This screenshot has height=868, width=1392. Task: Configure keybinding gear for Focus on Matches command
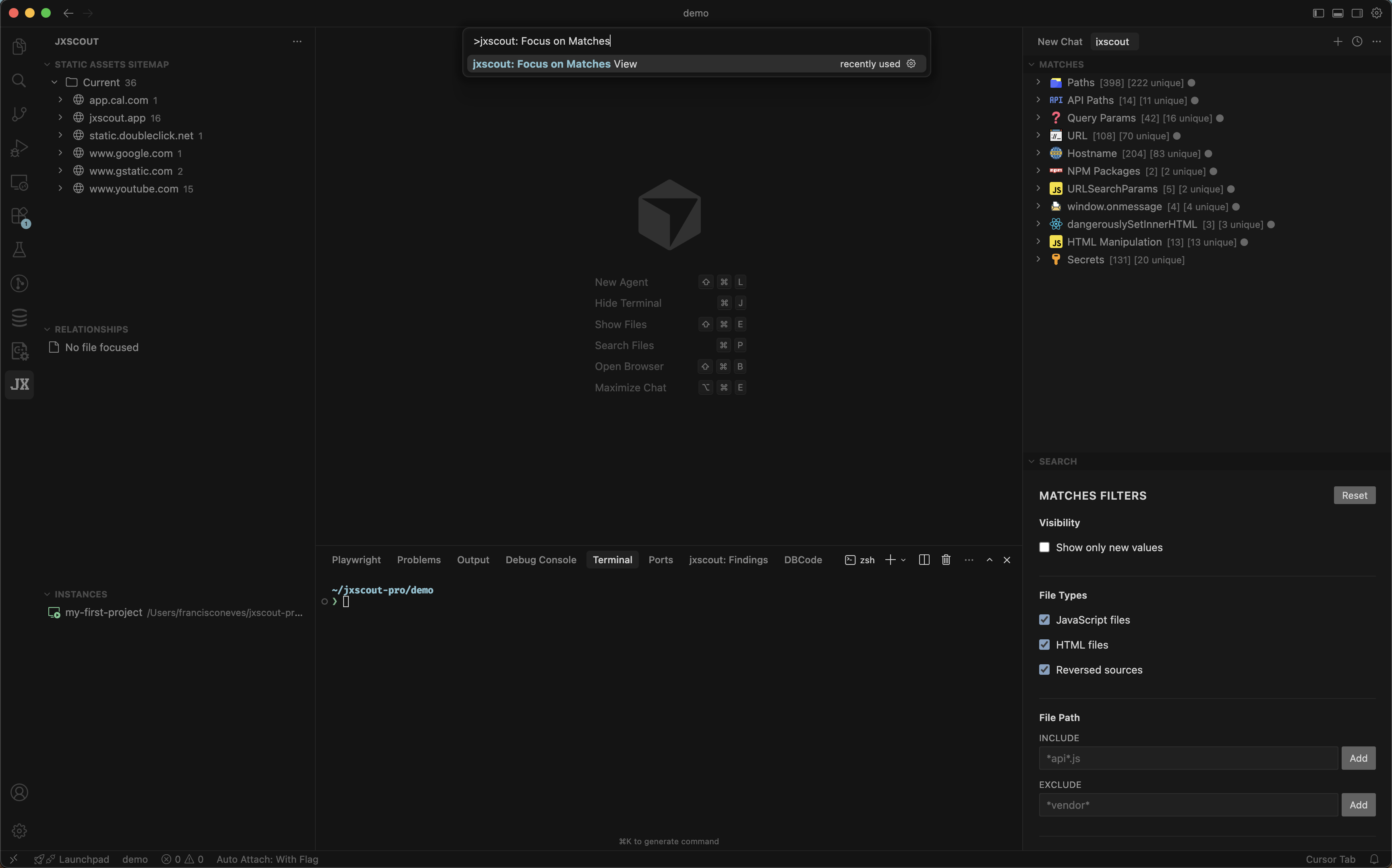pos(911,64)
